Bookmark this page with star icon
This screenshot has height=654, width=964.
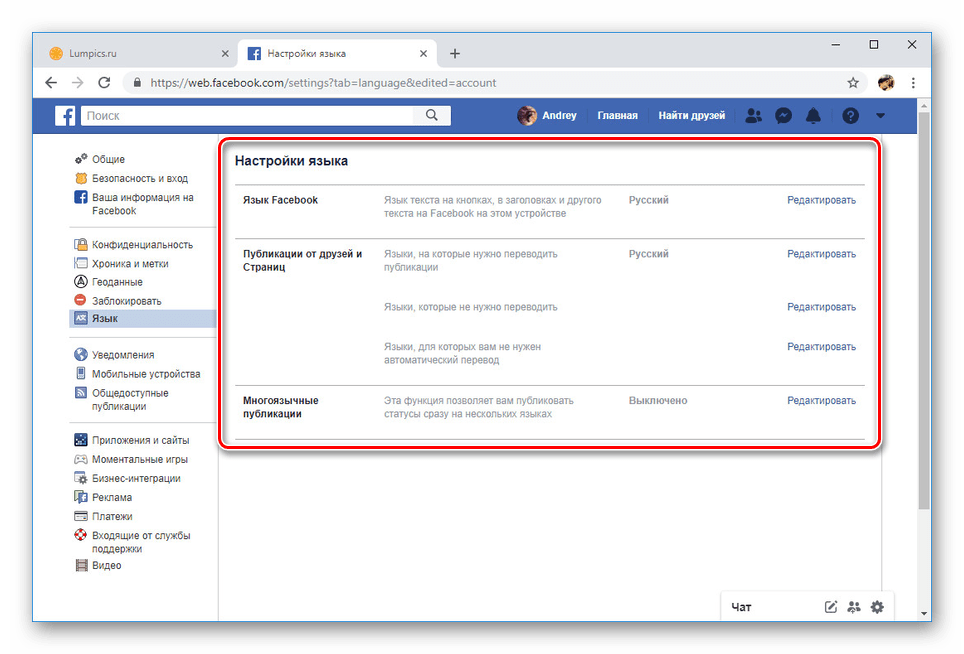[853, 82]
